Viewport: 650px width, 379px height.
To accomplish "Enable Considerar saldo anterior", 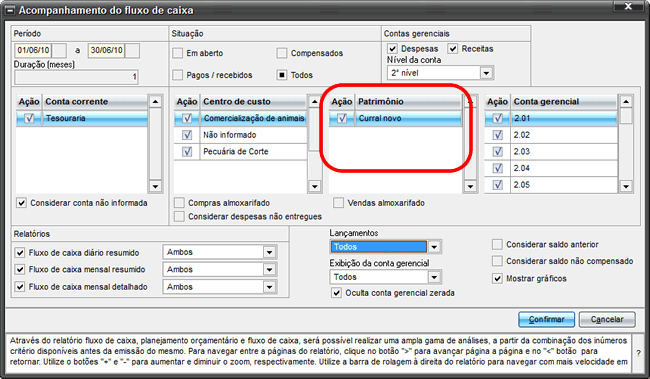I will tap(497, 244).
